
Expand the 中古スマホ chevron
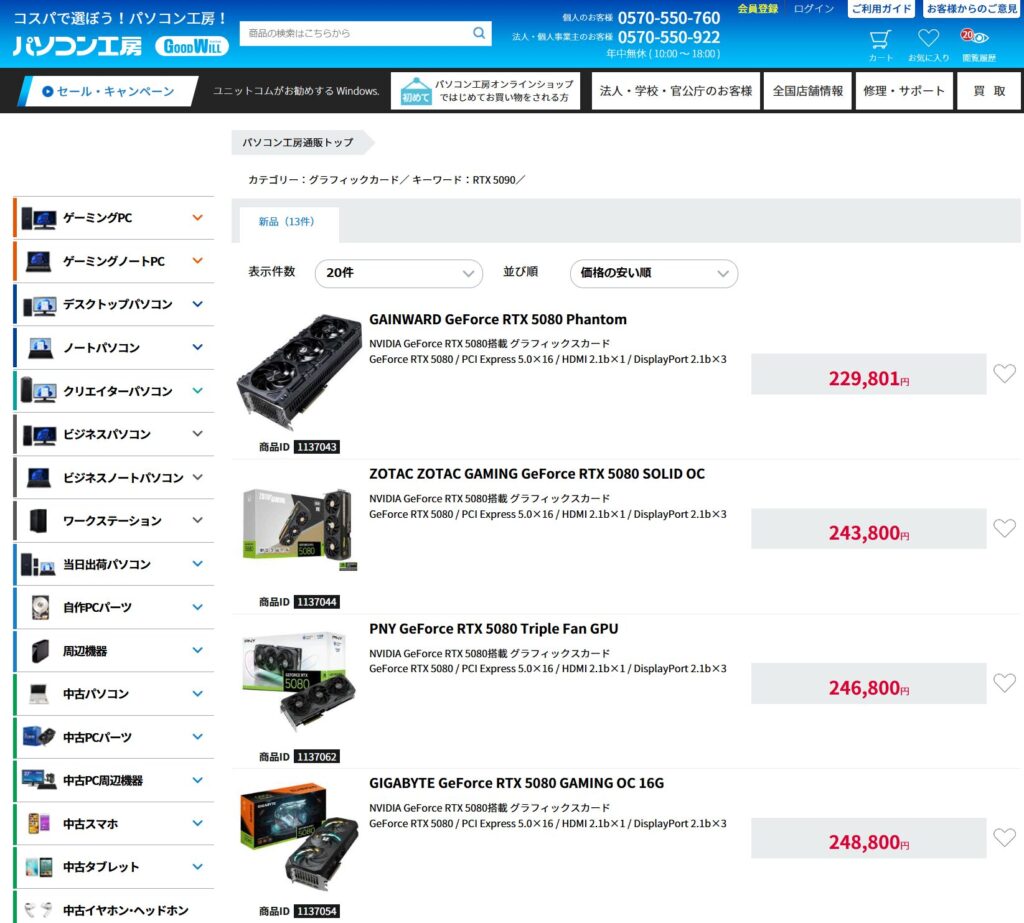pyautogui.click(x=197, y=823)
